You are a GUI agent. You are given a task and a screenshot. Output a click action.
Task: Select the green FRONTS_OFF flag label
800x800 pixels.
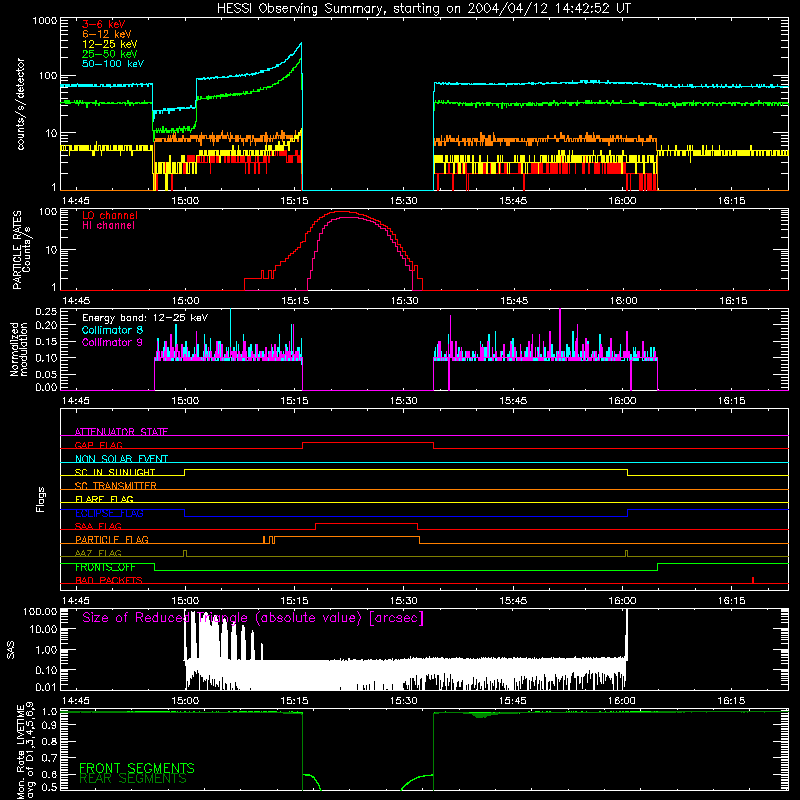pyautogui.click(x=105, y=567)
